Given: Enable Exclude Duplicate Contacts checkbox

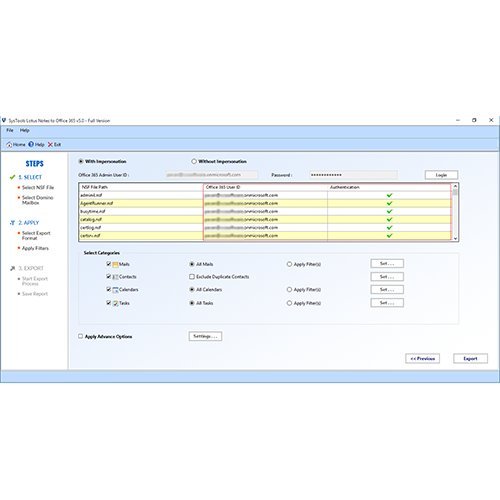Looking at the screenshot, I should coord(192,277).
